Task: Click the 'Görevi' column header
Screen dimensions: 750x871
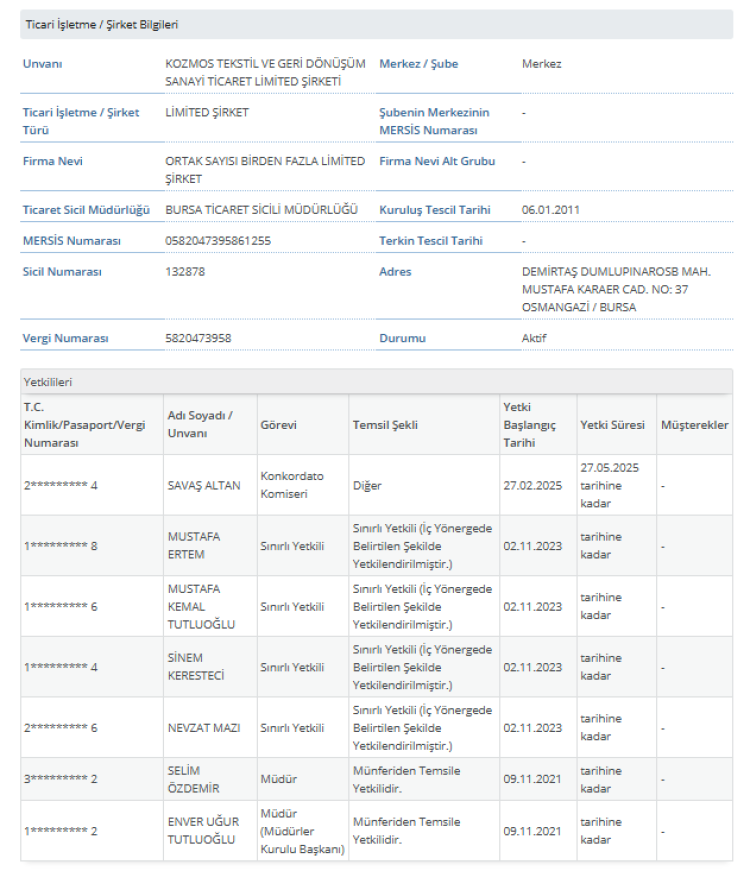Action: [x=278, y=425]
